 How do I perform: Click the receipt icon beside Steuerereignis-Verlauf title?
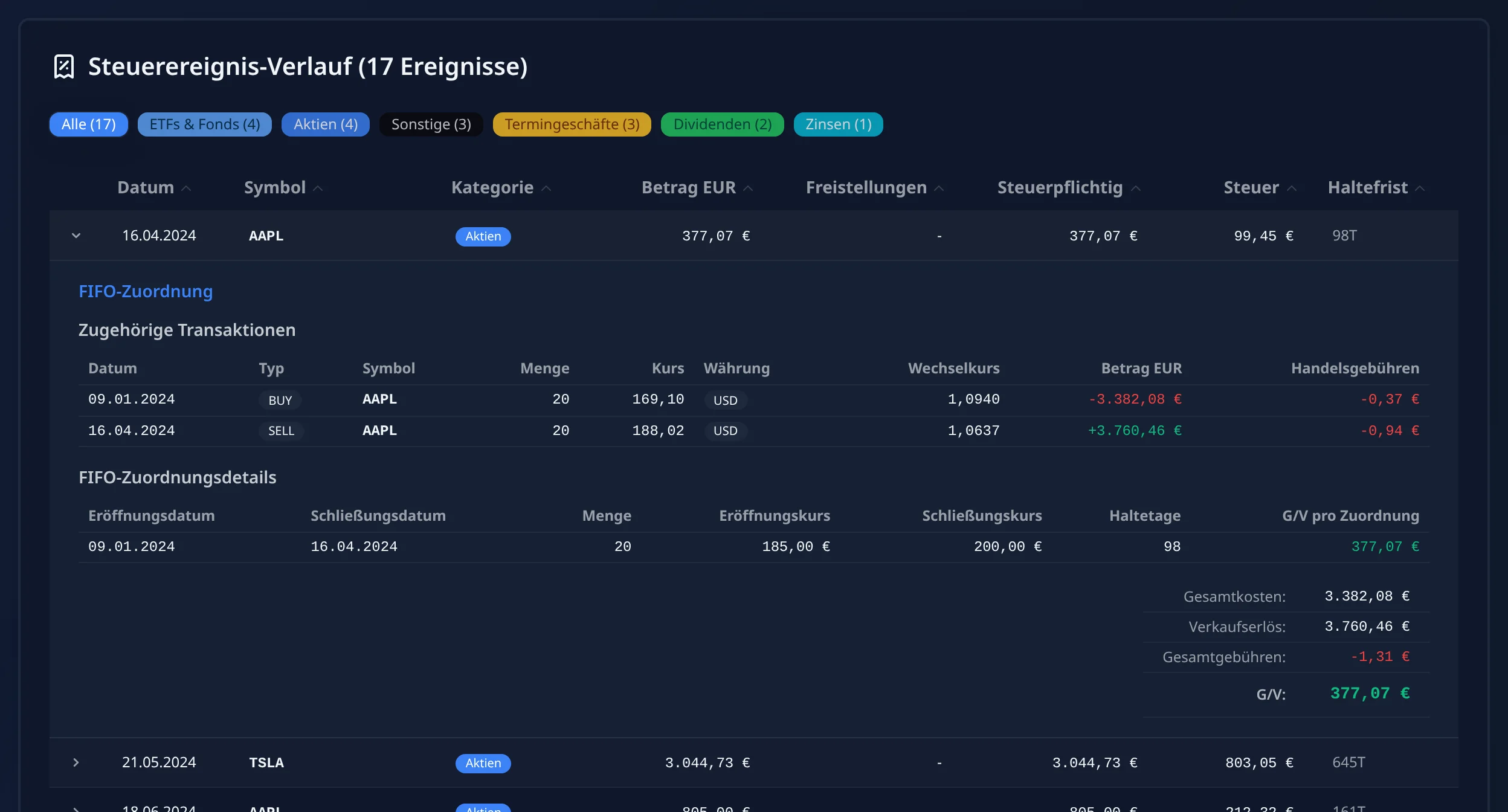click(x=64, y=66)
